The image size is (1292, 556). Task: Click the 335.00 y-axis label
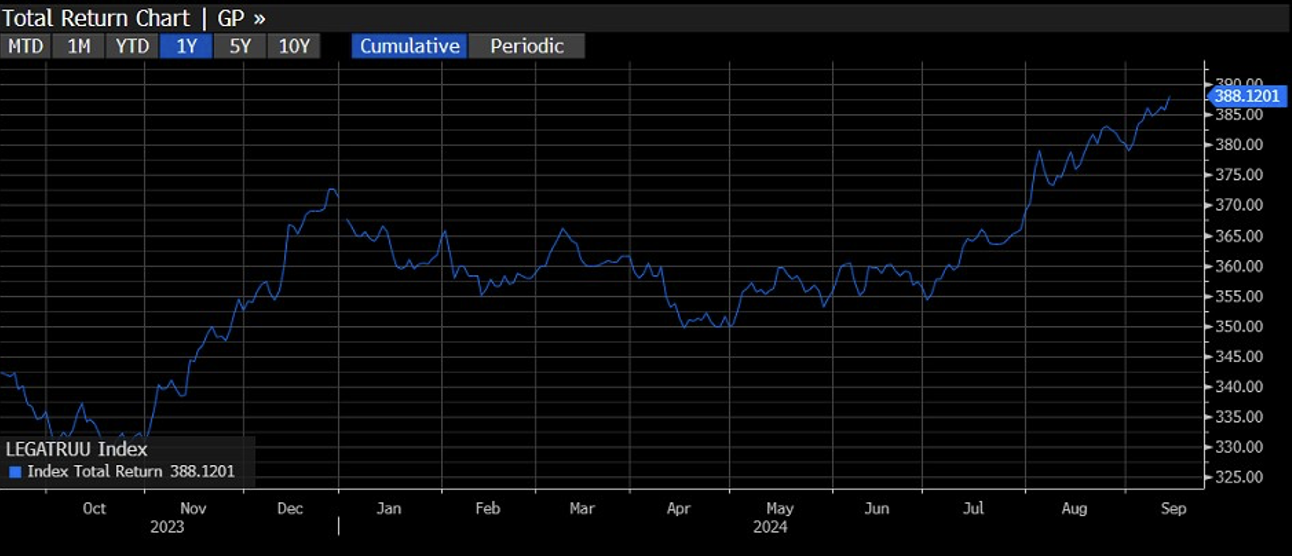1239,417
